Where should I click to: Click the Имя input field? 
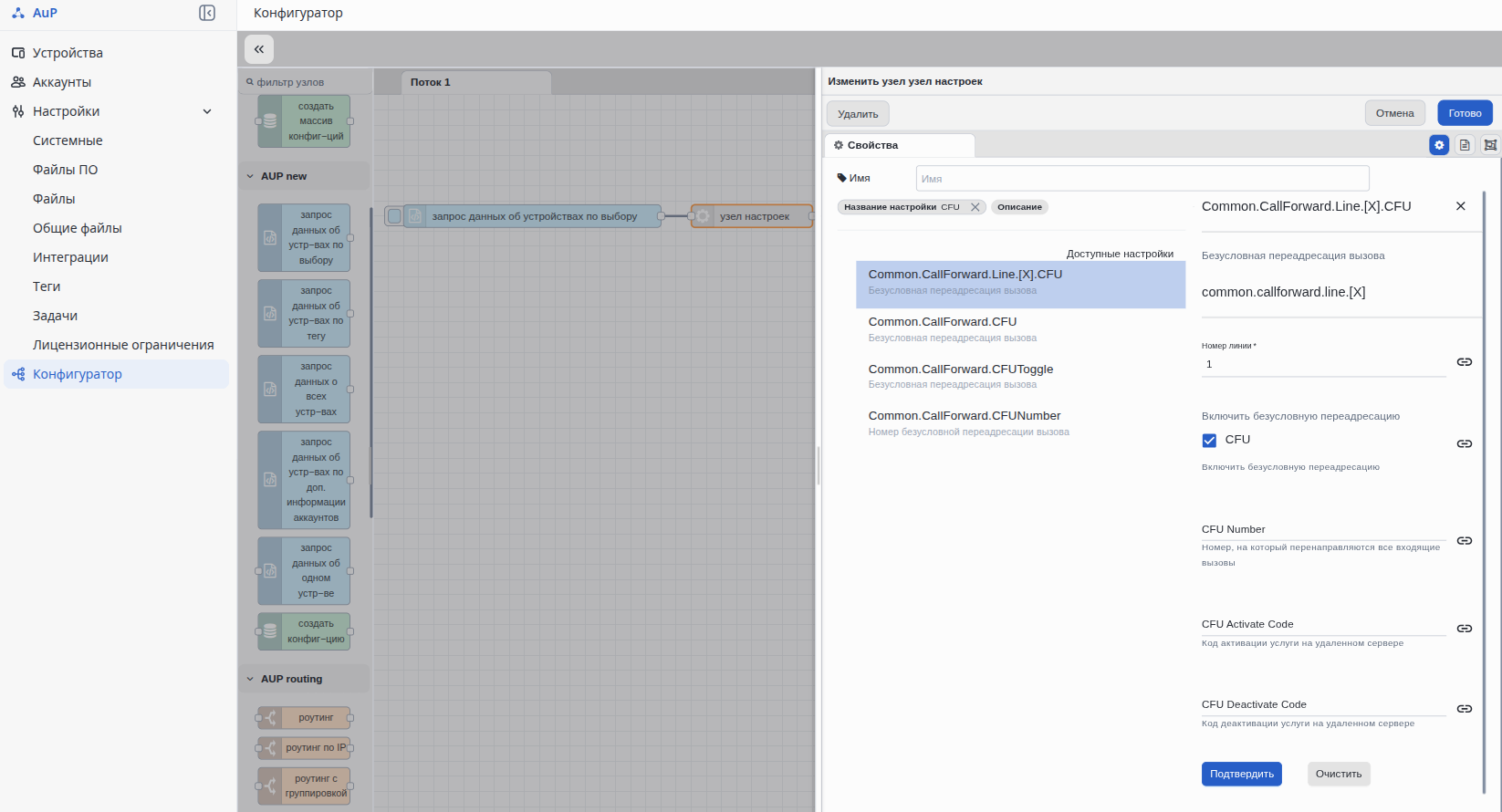(x=1142, y=178)
